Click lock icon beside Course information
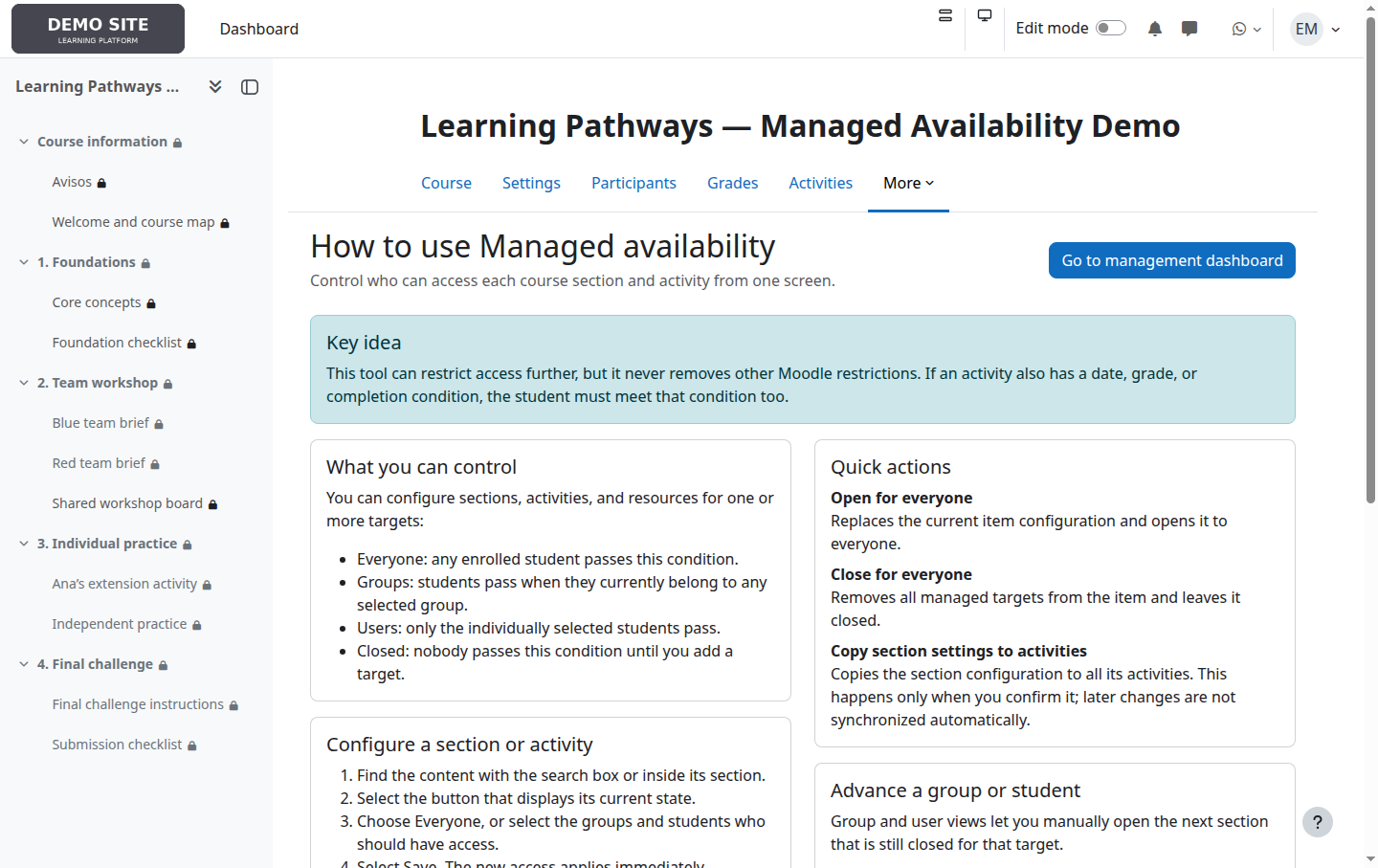1378x868 pixels. pyautogui.click(x=177, y=143)
